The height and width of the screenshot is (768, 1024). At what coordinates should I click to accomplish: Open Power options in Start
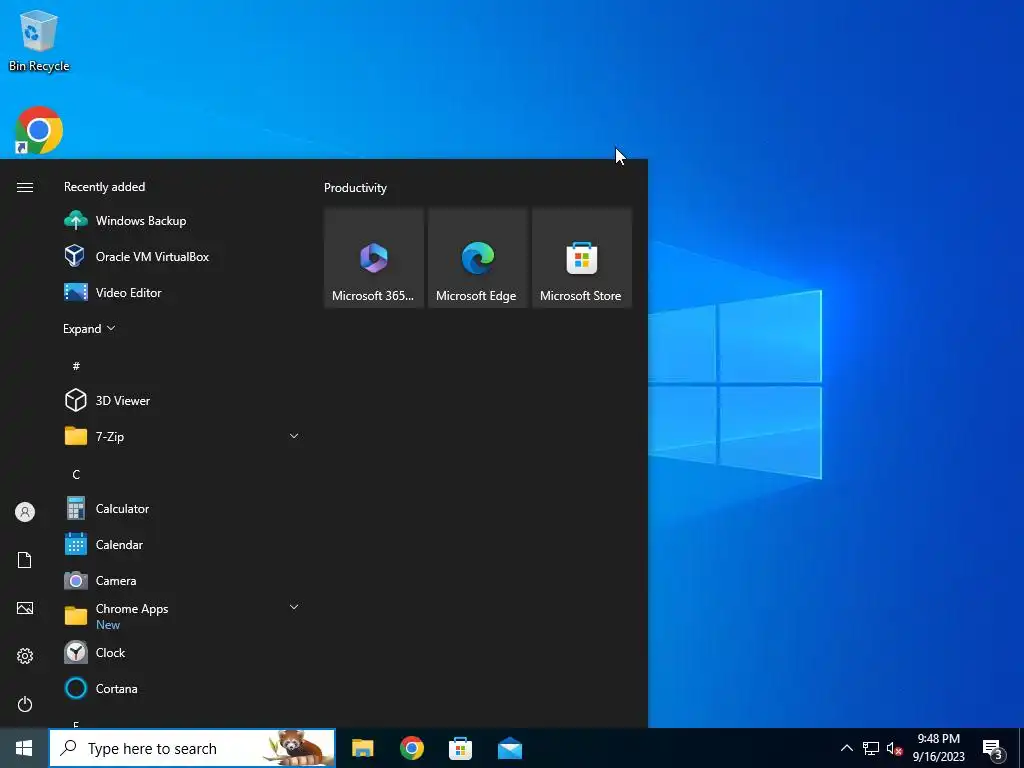pyautogui.click(x=25, y=704)
